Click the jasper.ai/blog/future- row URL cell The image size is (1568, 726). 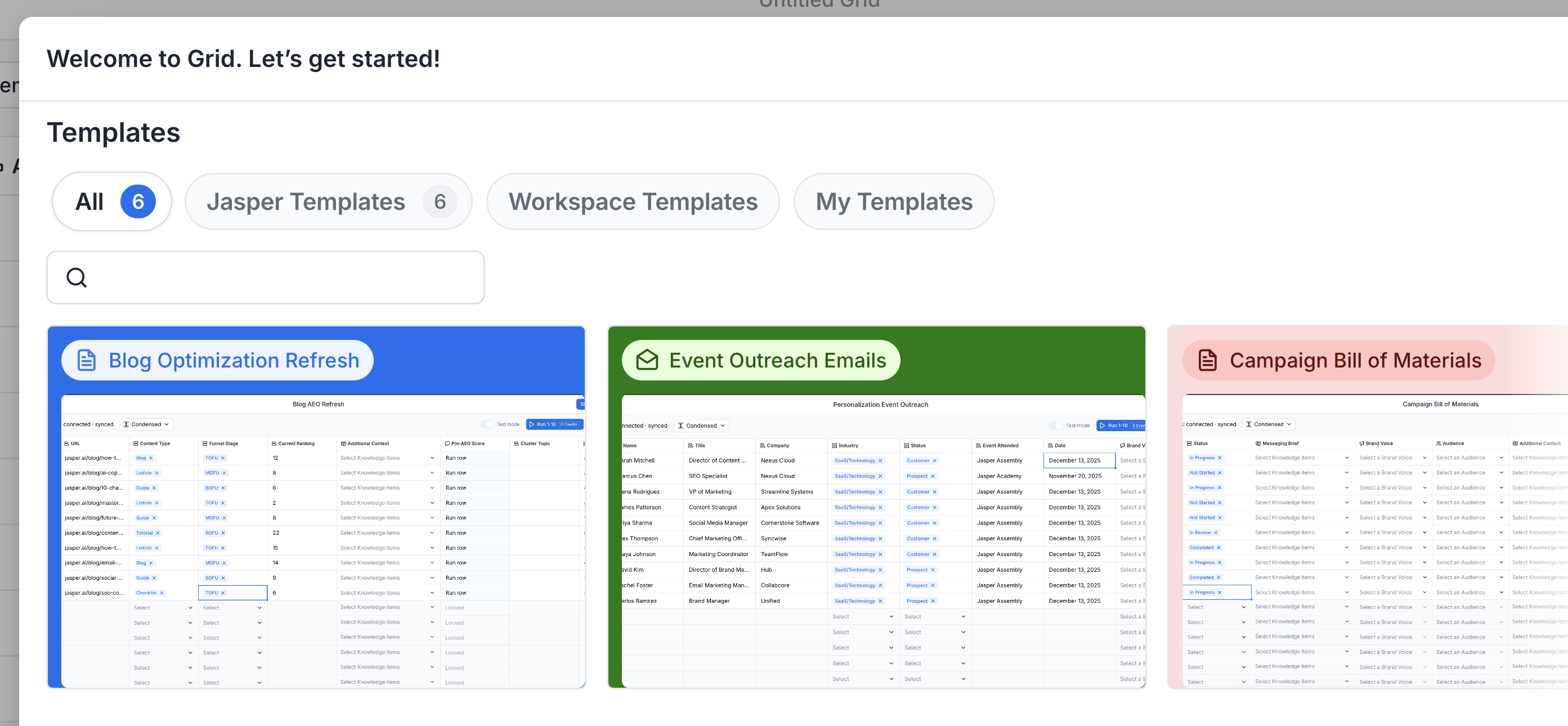(95, 518)
